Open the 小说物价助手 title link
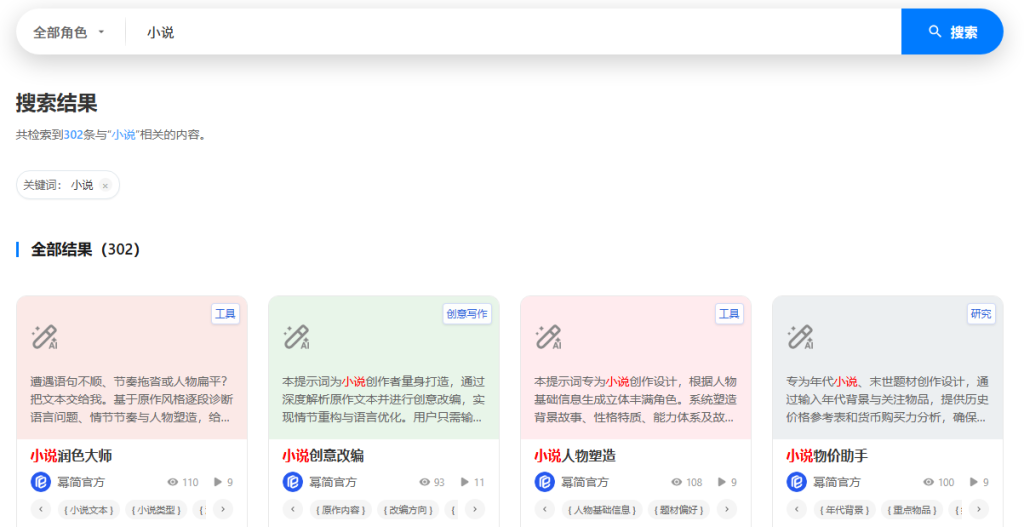1024x527 pixels. 827,456
